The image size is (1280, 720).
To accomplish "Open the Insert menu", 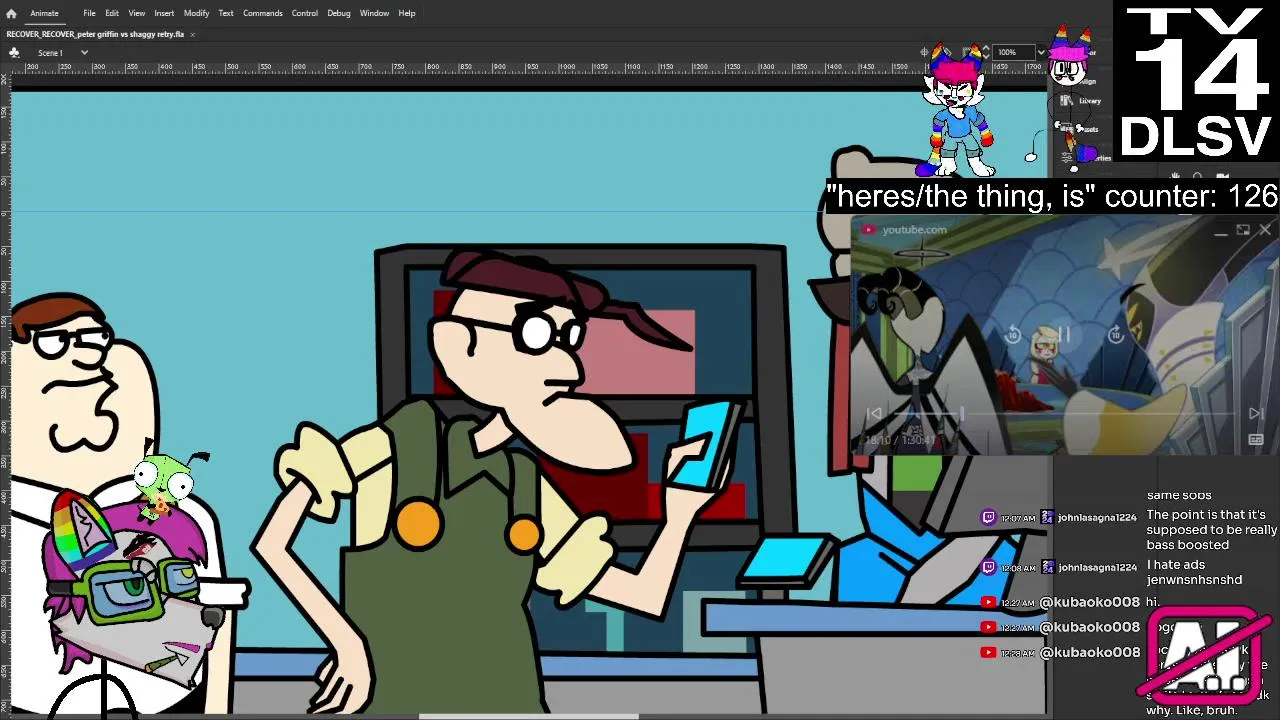I will pos(164,13).
